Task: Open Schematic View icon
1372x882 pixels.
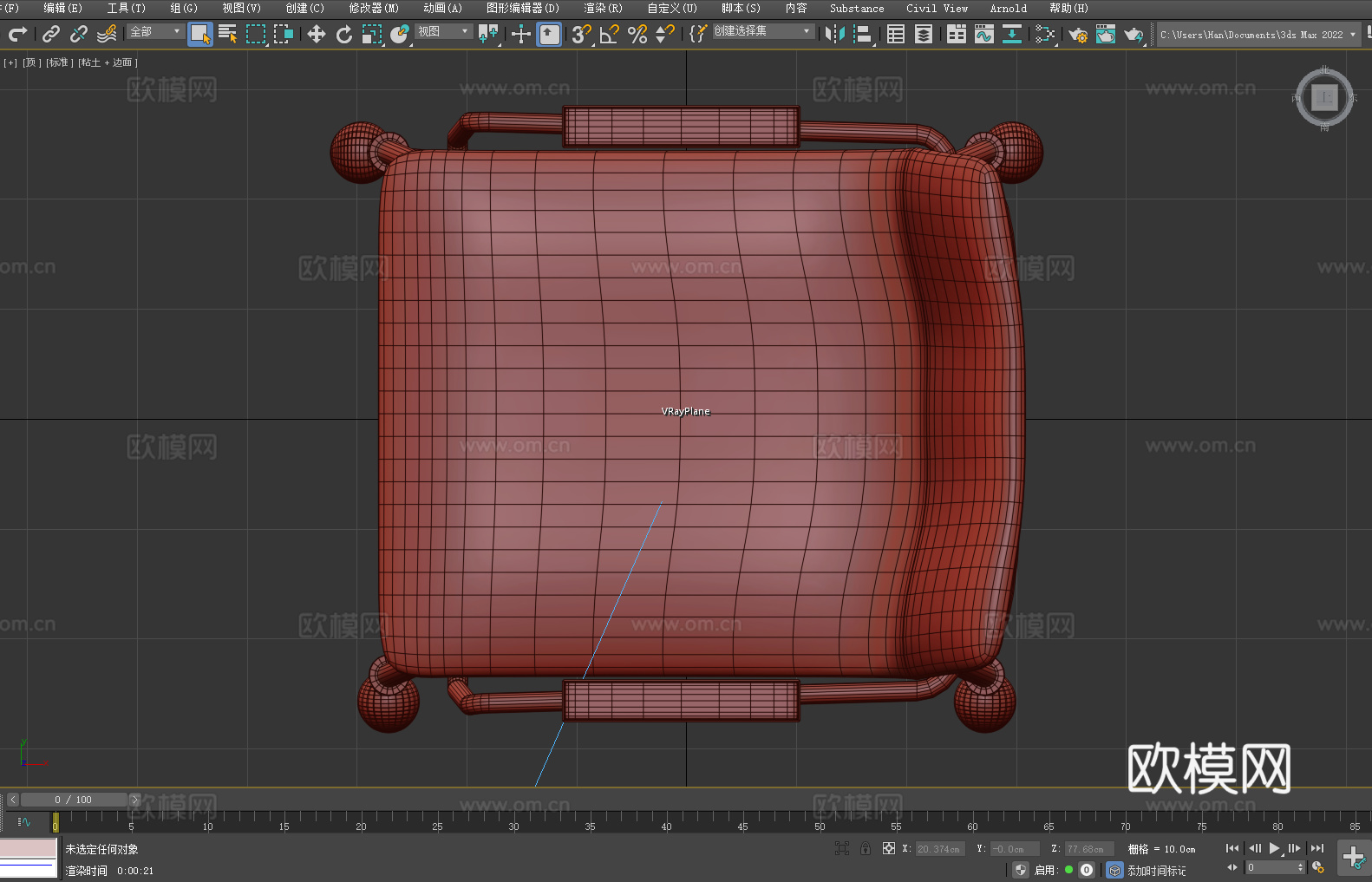Action: tap(1012, 34)
